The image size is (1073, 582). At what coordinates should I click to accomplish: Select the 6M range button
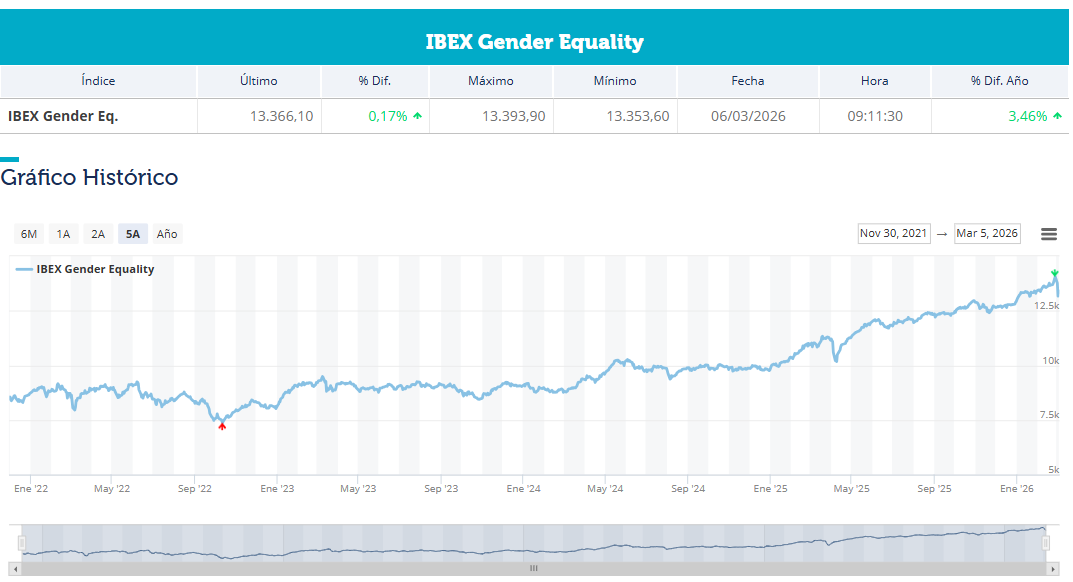click(29, 234)
